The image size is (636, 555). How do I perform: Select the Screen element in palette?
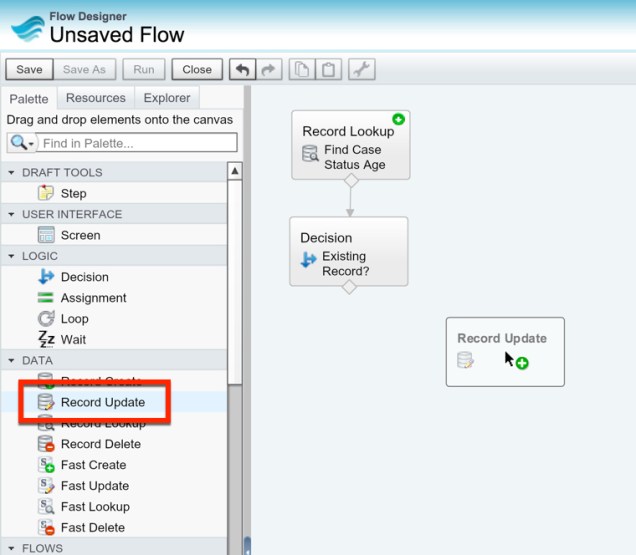click(x=80, y=235)
